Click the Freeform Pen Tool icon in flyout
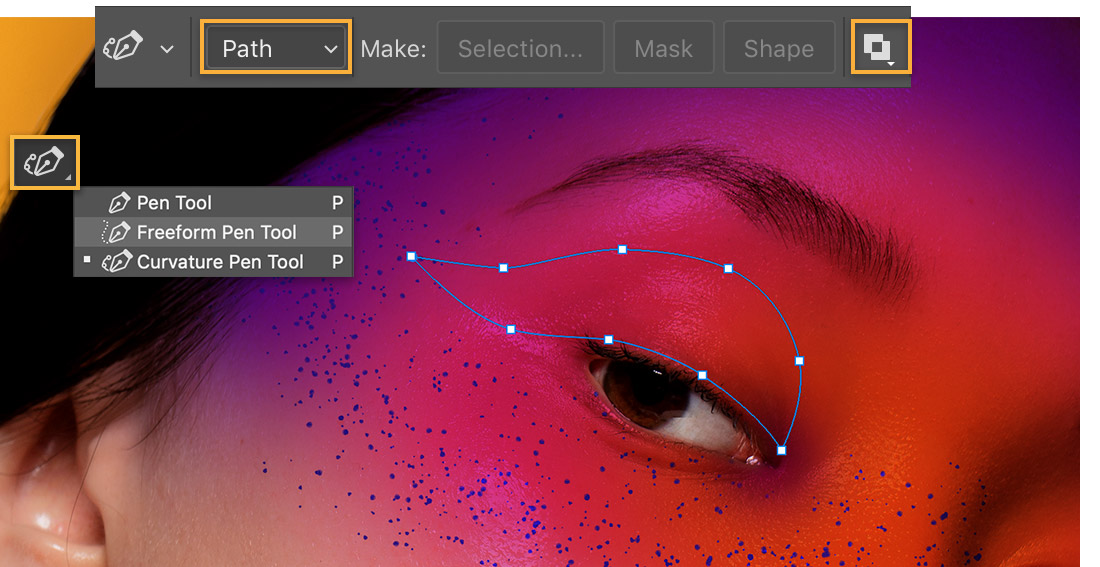This screenshot has width=1100, height=567. 116,232
